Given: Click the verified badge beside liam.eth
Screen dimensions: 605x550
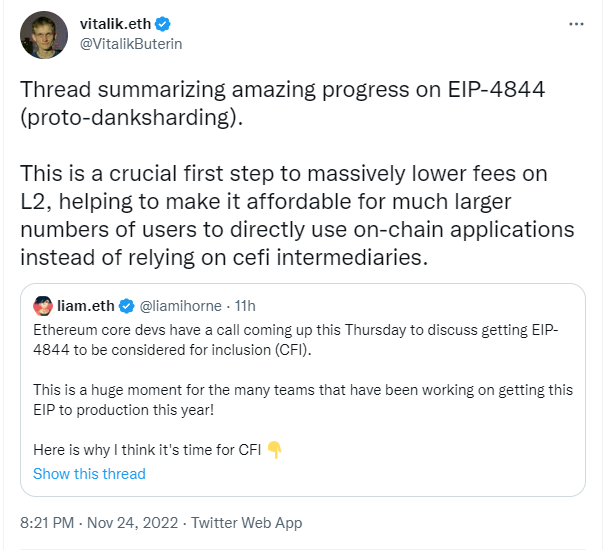Looking at the screenshot, I should (x=127, y=306).
